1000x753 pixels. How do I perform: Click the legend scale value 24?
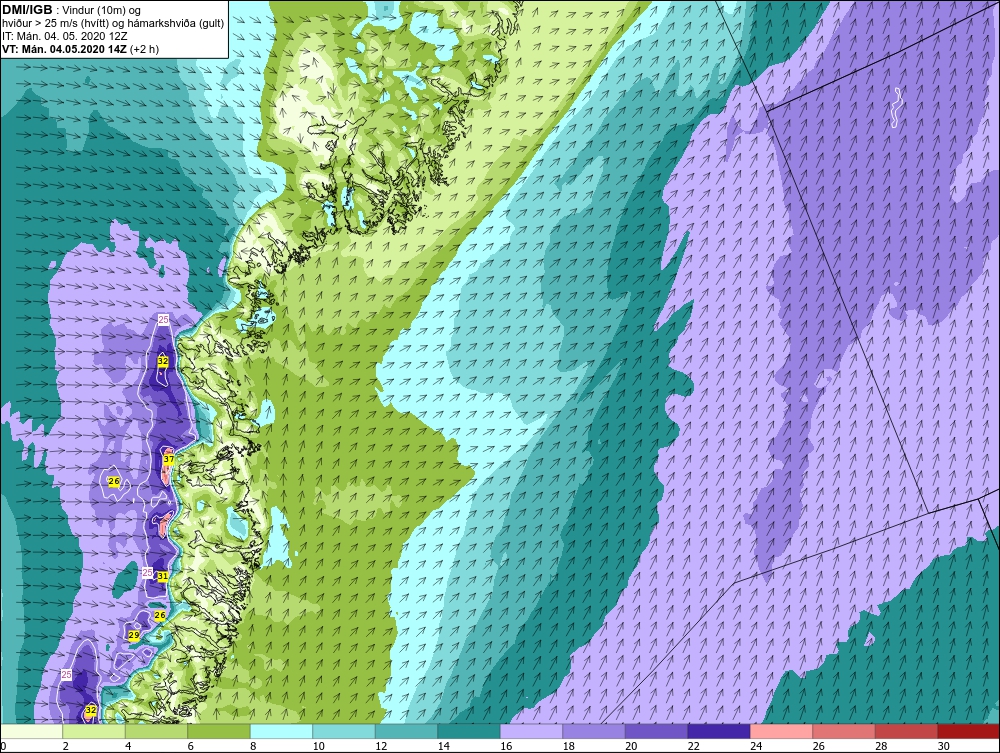click(756, 746)
